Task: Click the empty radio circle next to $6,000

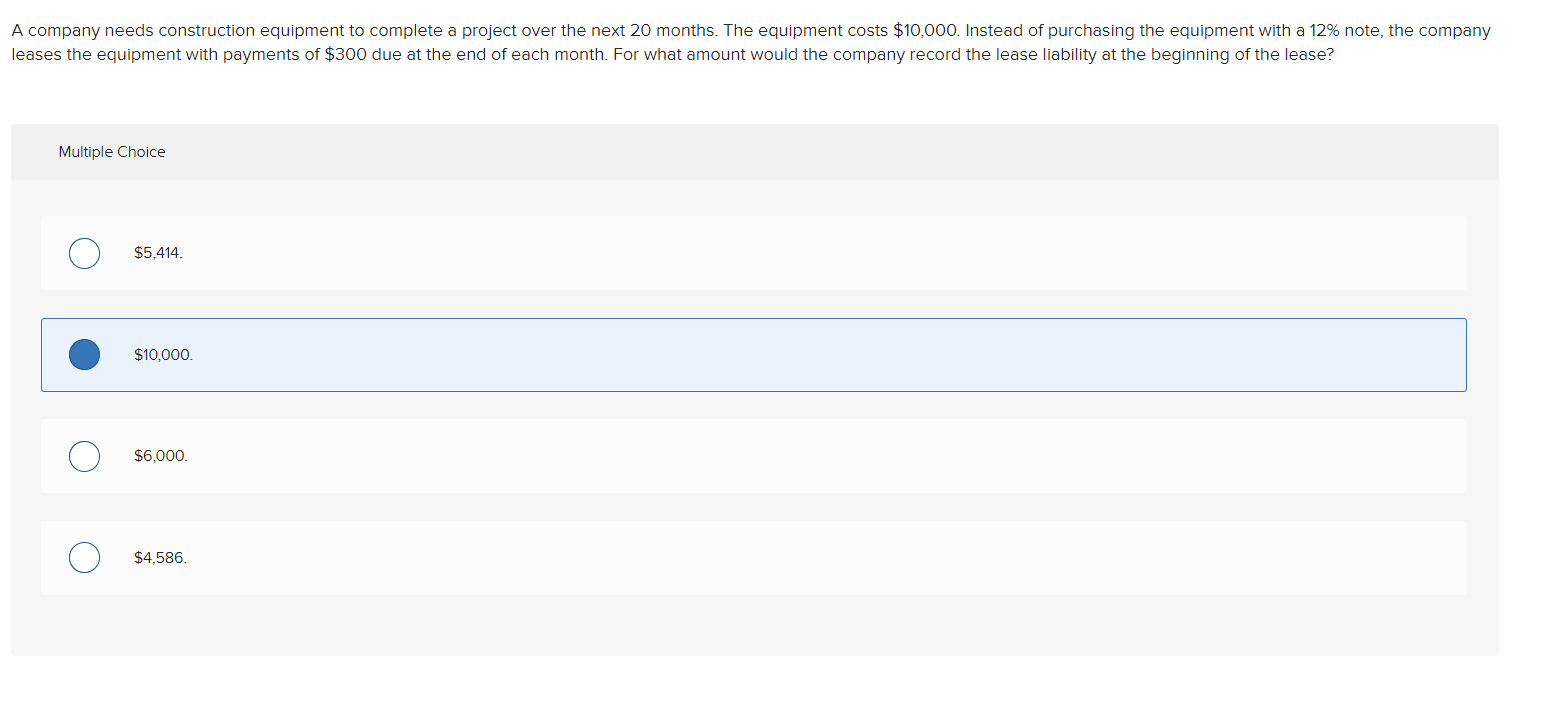Action: (x=84, y=456)
